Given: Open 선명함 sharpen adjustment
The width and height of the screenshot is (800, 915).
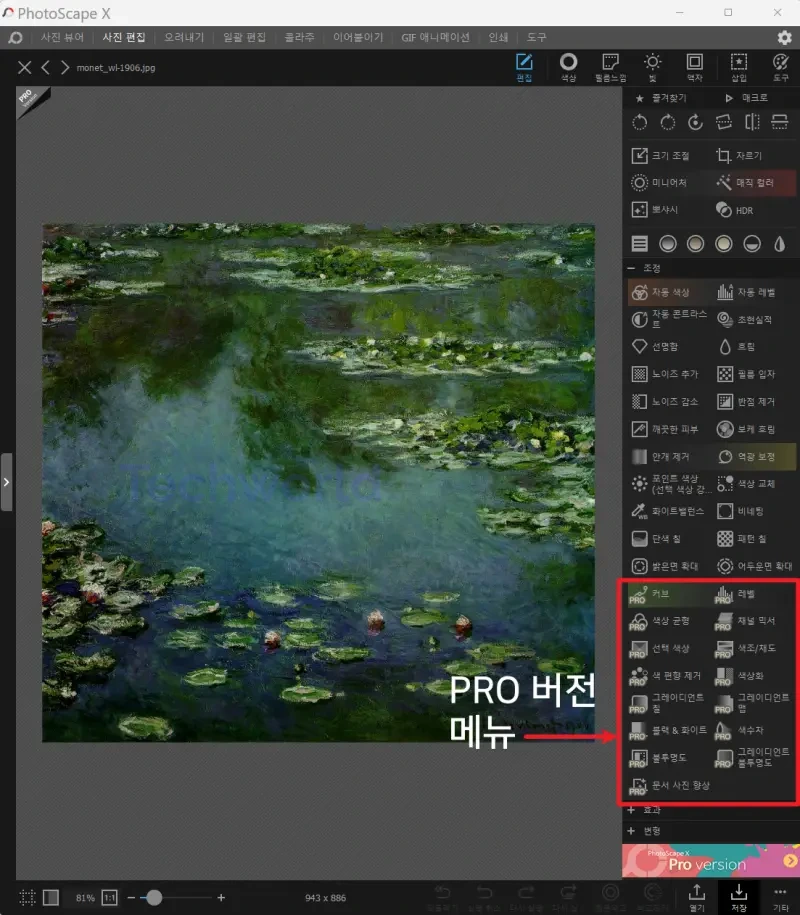Looking at the screenshot, I should click(655, 347).
